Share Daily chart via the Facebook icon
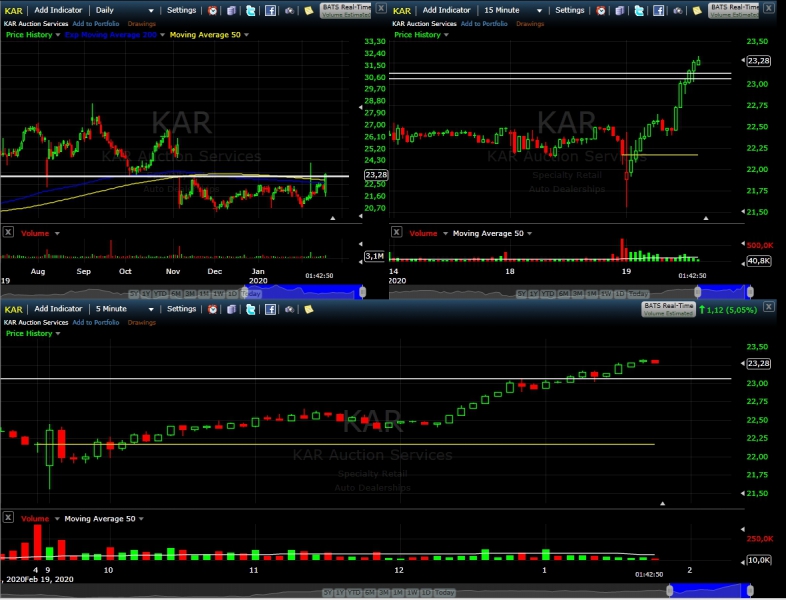Screen dimensions: 786x600 [270, 11]
